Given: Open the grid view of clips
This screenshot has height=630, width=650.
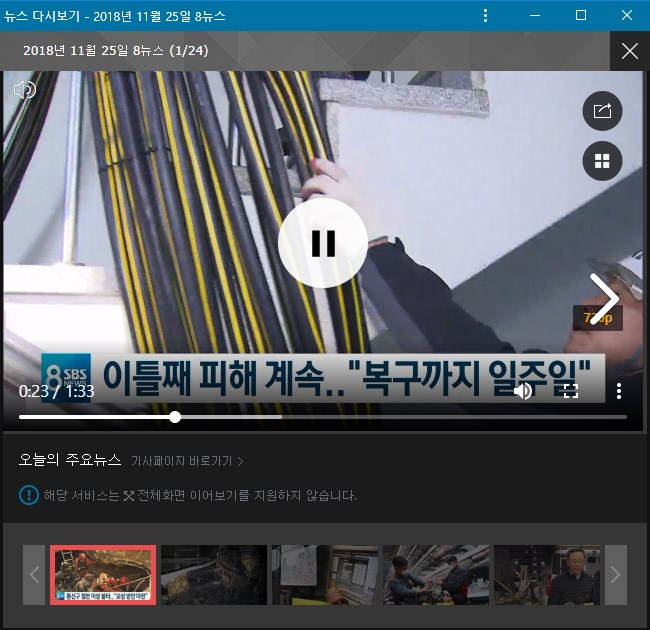Looking at the screenshot, I should point(602,161).
